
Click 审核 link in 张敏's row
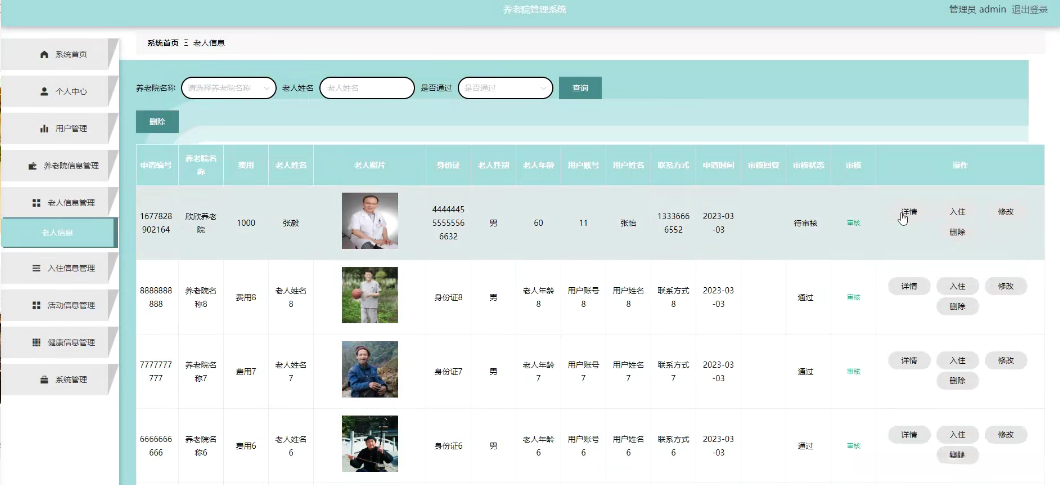853,223
